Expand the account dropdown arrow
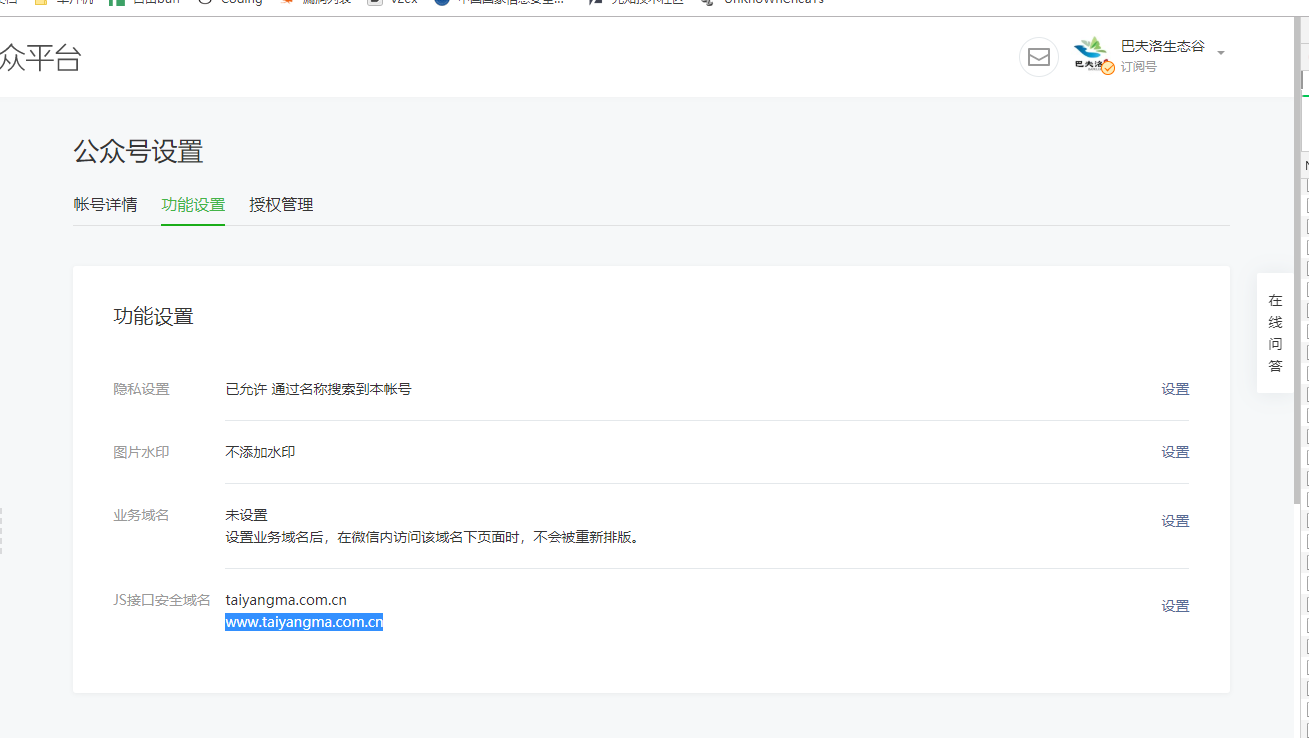The height and width of the screenshot is (738, 1309). pos(1221,53)
